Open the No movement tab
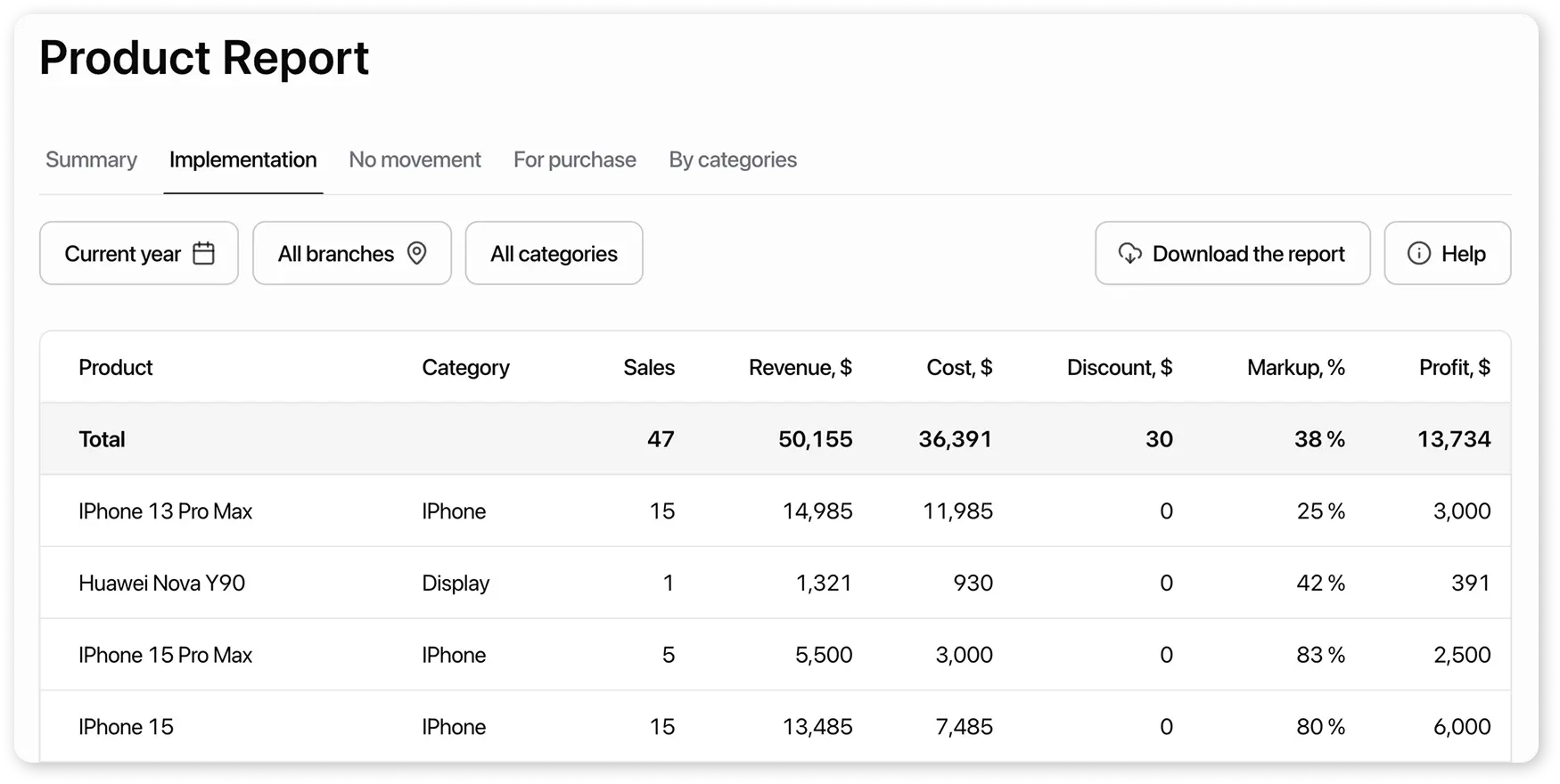This screenshot has width=1560, height=784. (415, 159)
